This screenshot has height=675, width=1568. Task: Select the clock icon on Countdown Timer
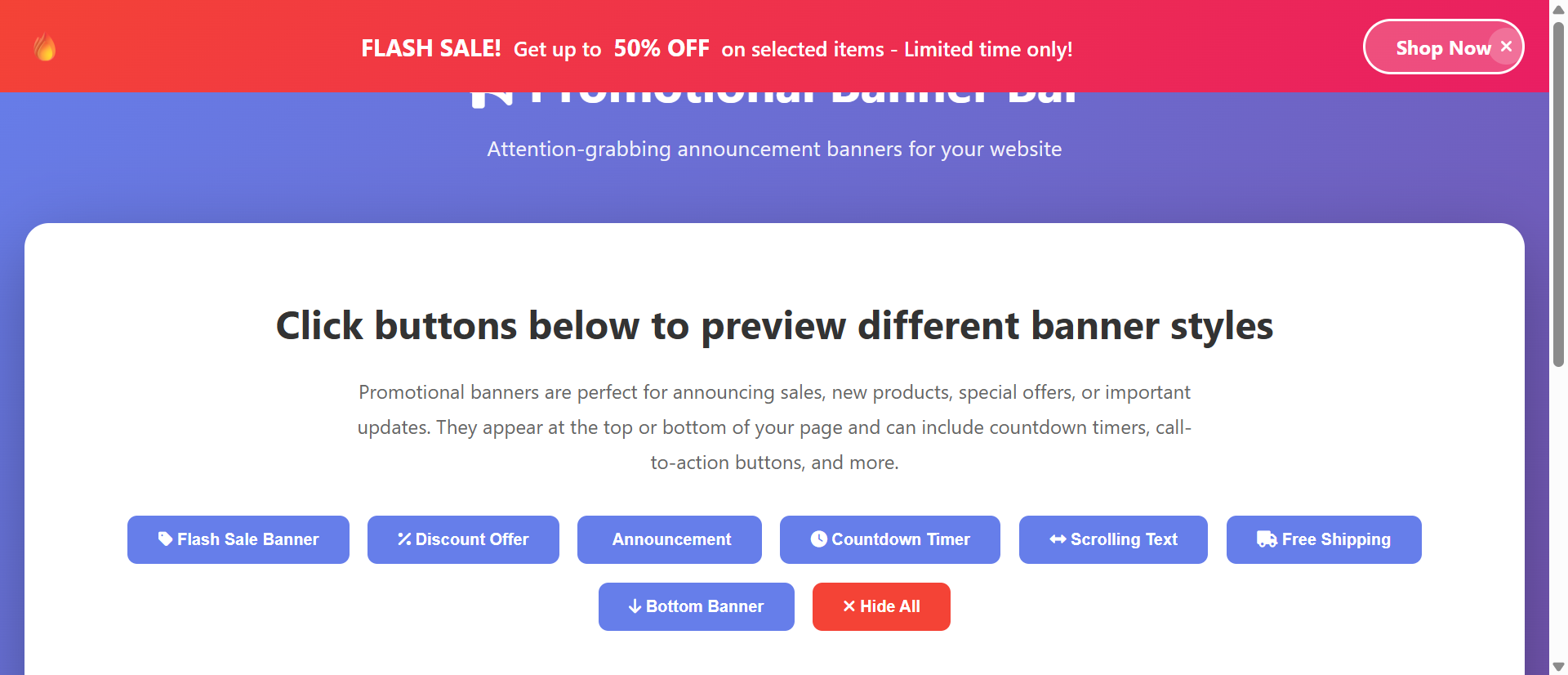click(819, 539)
